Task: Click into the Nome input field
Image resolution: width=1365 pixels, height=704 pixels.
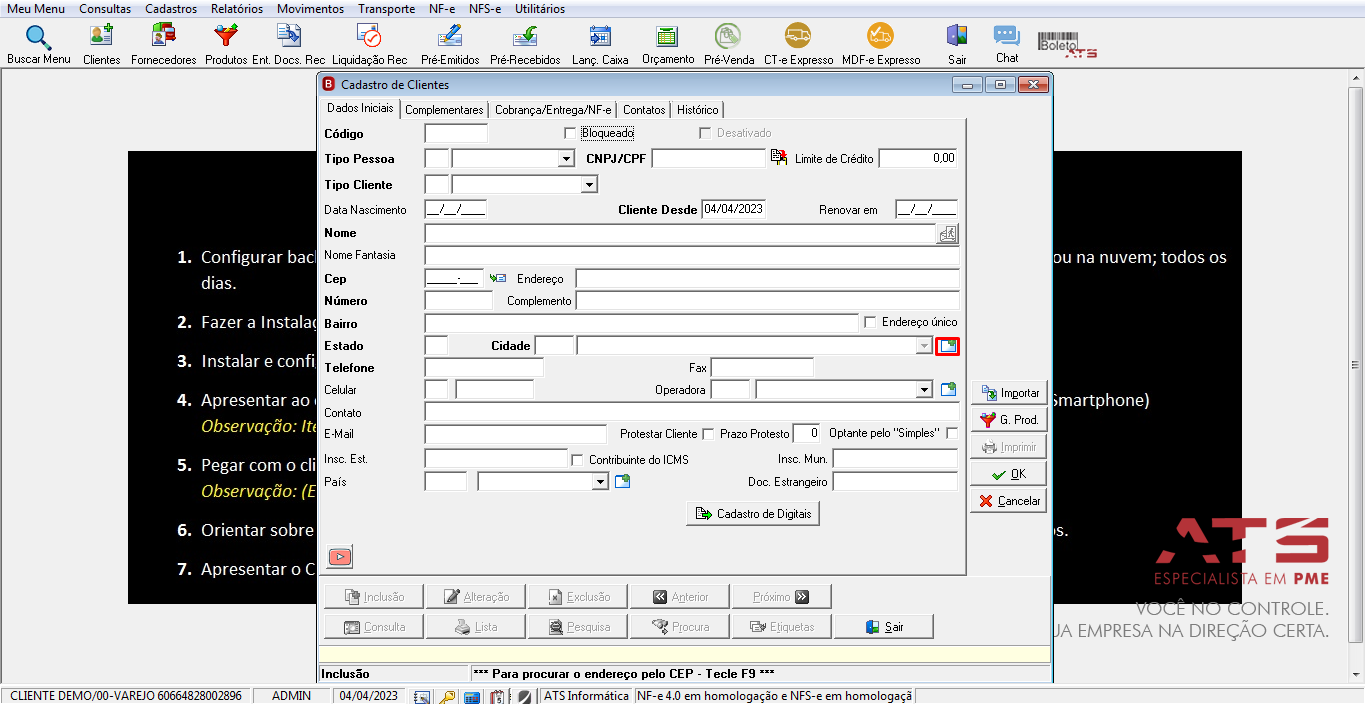Action: (x=680, y=233)
